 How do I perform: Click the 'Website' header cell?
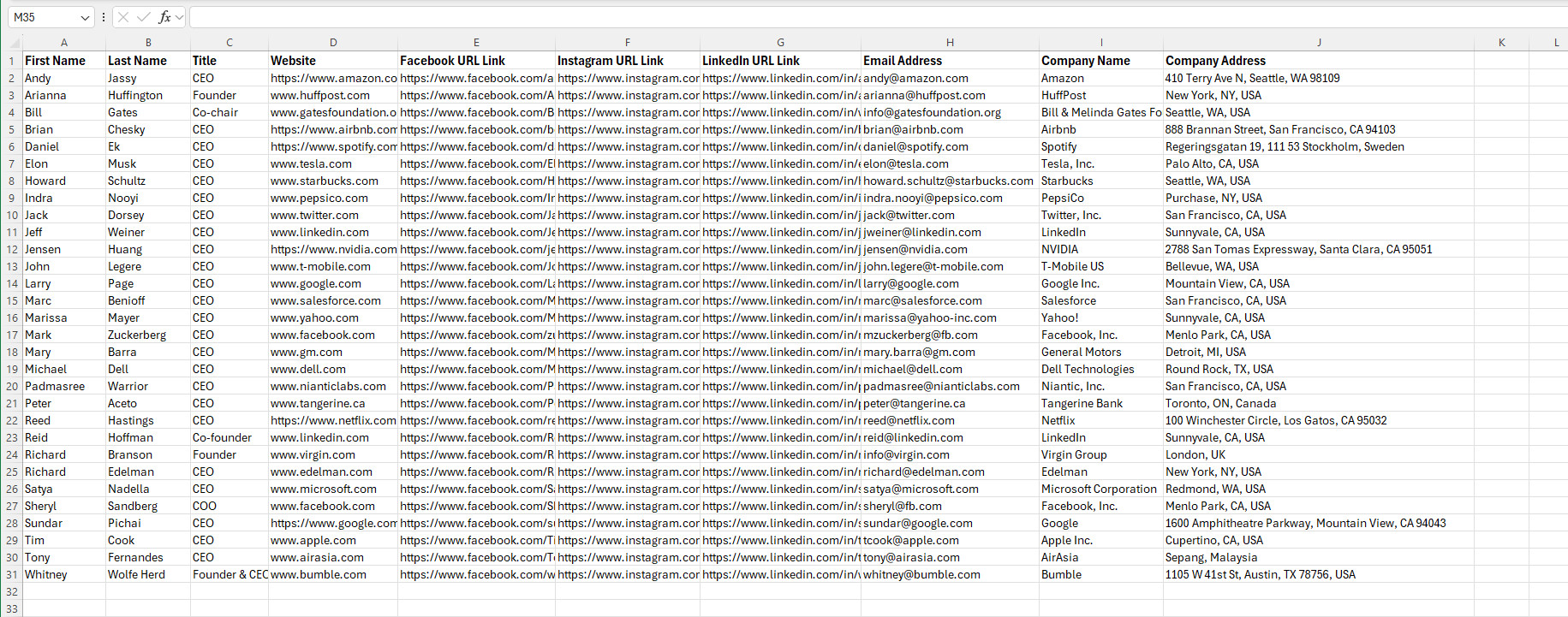[333, 61]
